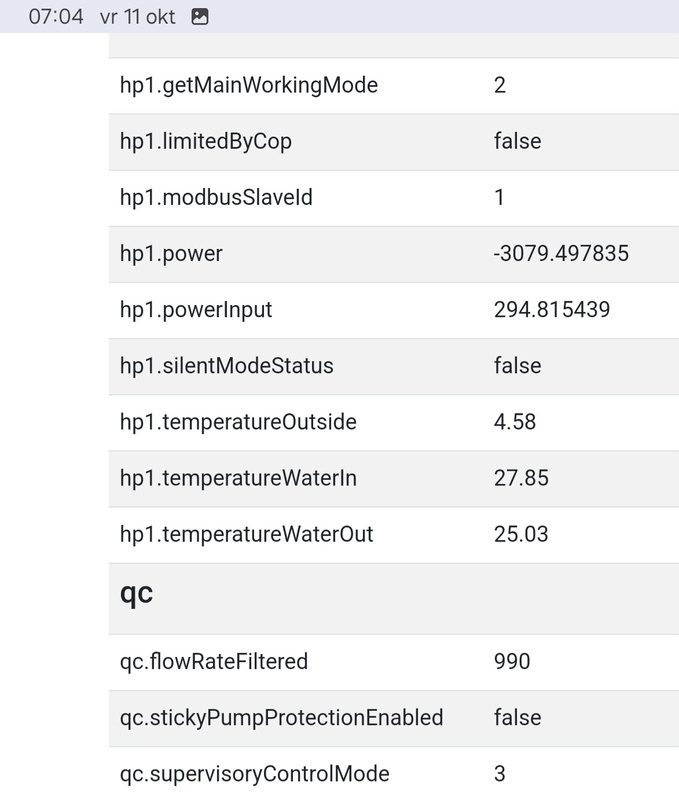The image size is (679, 800).
Task: Click the hp1.power label
Action: (171, 253)
